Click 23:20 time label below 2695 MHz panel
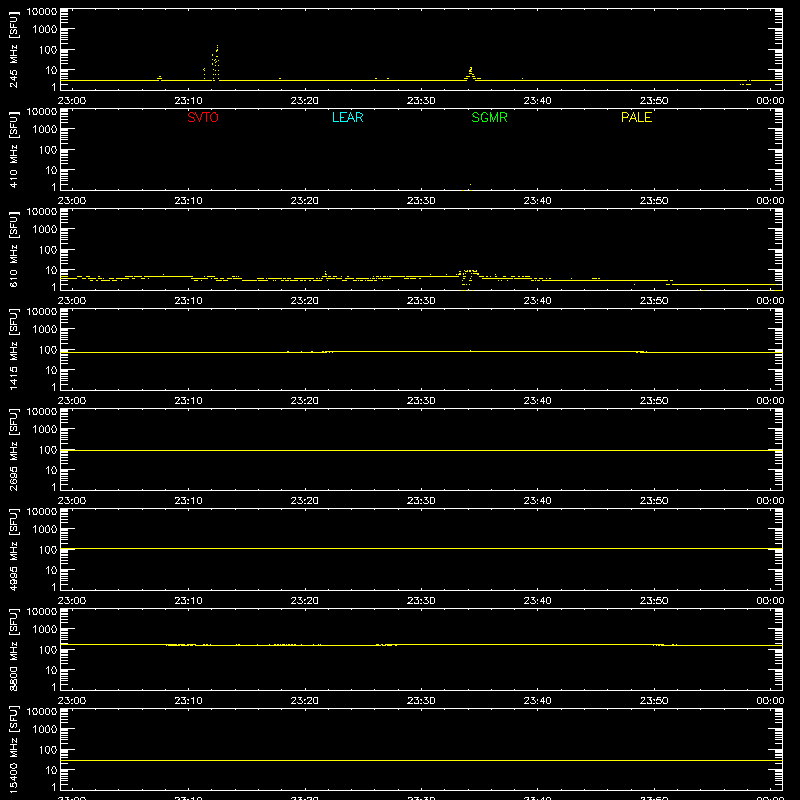The image size is (800, 800). pyautogui.click(x=305, y=501)
